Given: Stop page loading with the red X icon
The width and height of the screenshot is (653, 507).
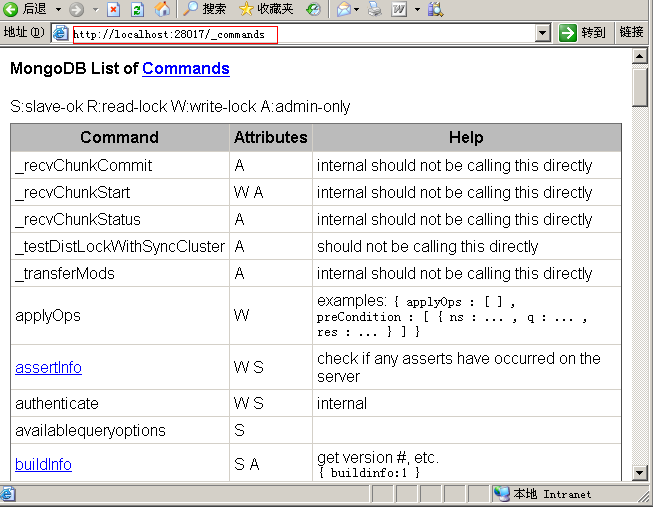Looking at the screenshot, I should coord(113,9).
